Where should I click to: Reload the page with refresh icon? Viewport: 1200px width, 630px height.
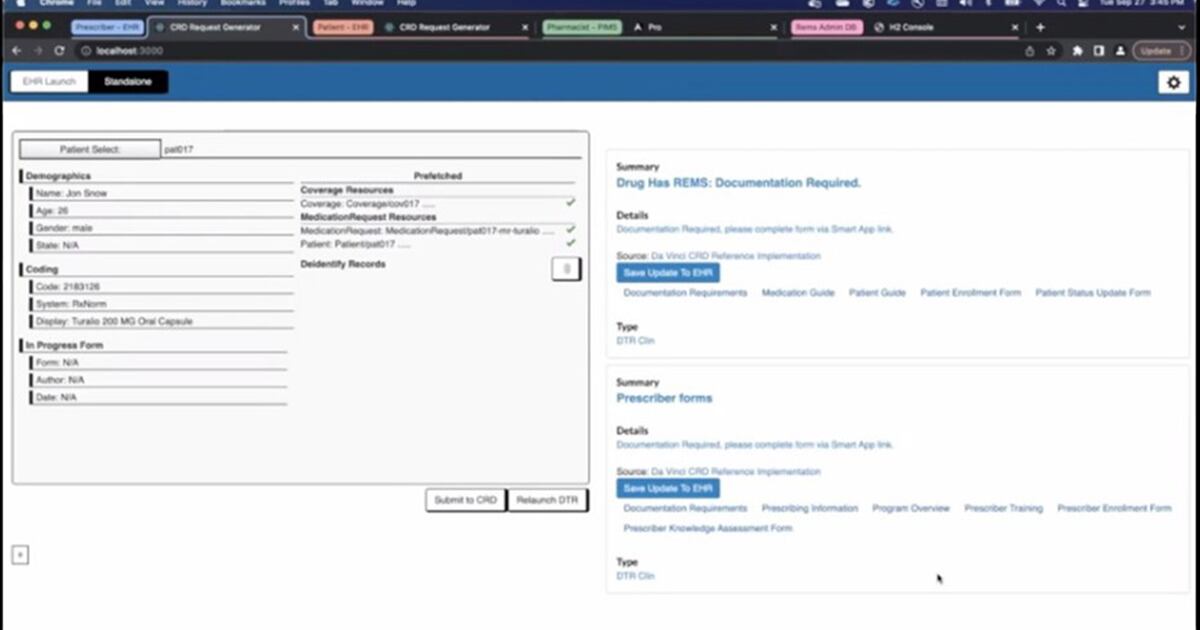pyautogui.click(x=62, y=50)
